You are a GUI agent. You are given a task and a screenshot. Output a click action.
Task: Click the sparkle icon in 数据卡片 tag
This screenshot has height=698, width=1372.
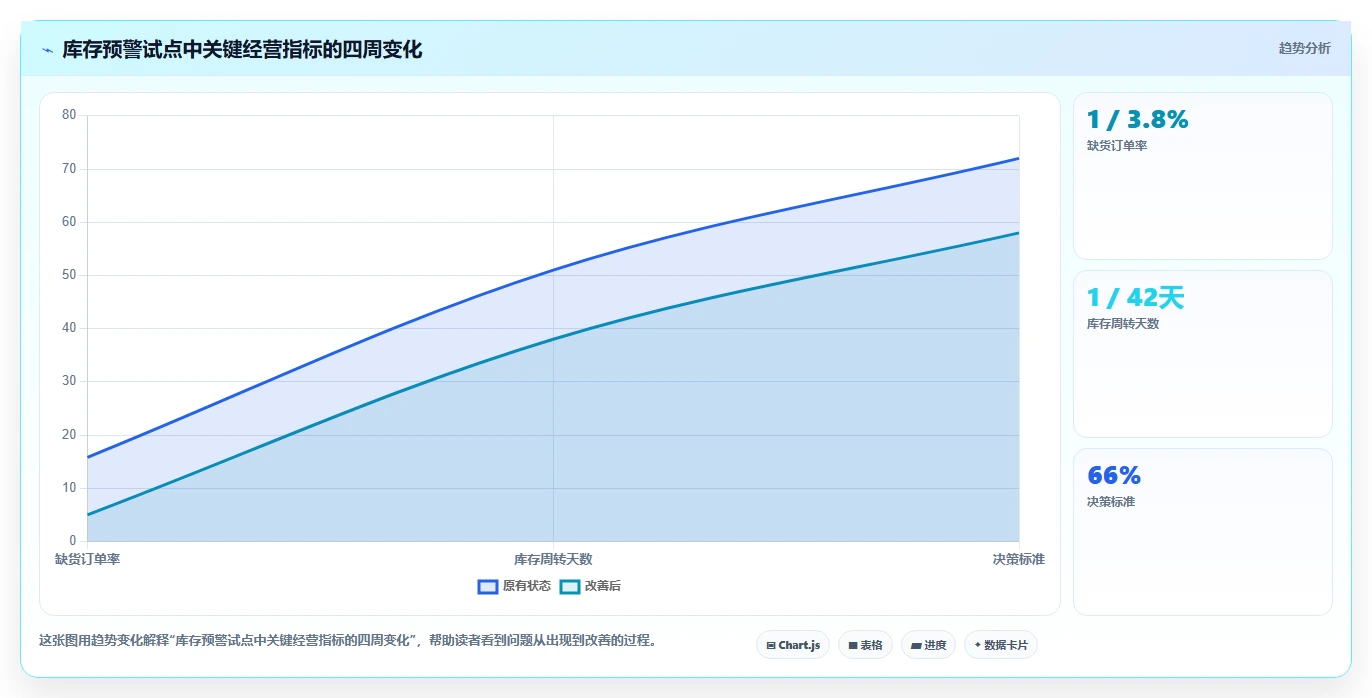[978, 645]
